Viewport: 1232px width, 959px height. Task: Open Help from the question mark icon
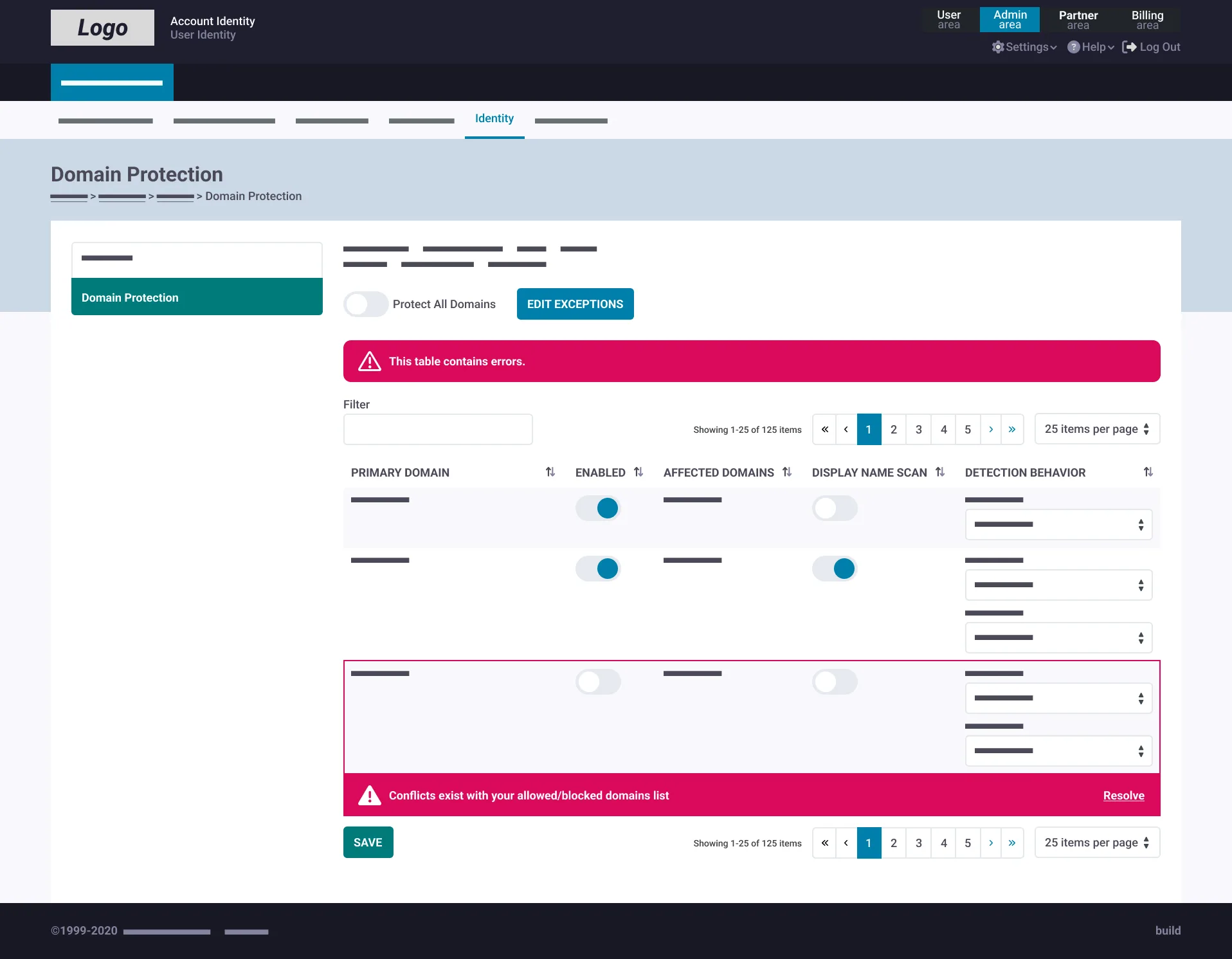1073,47
